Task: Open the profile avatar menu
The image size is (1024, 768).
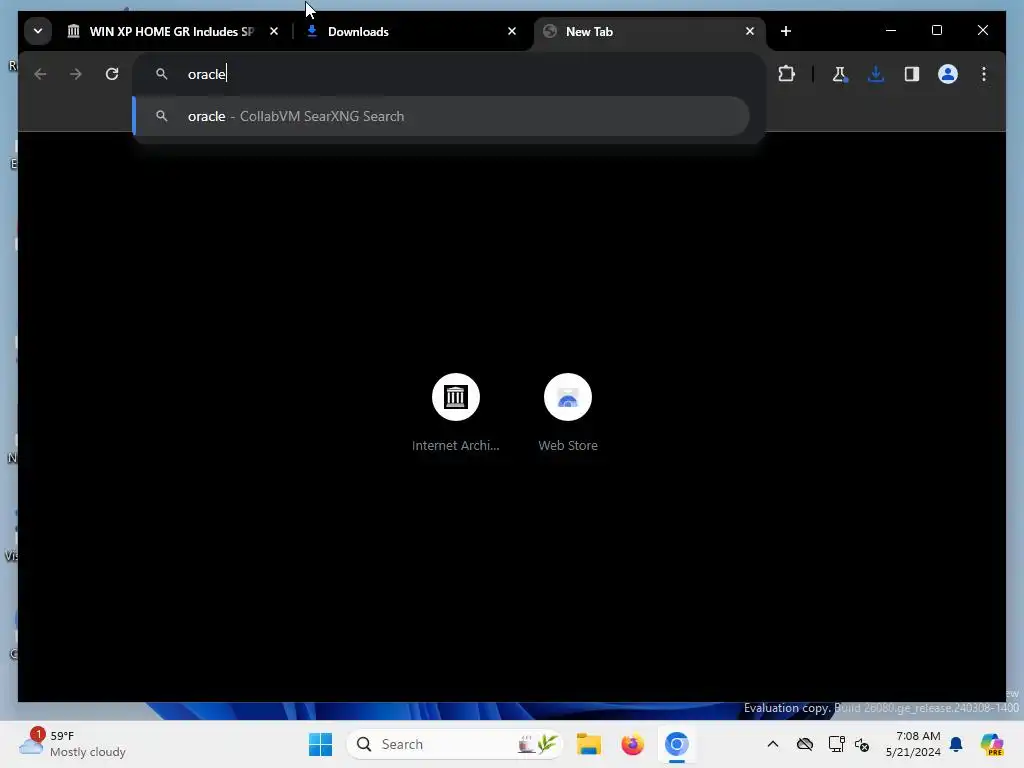Action: pyautogui.click(x=948, y=74)
